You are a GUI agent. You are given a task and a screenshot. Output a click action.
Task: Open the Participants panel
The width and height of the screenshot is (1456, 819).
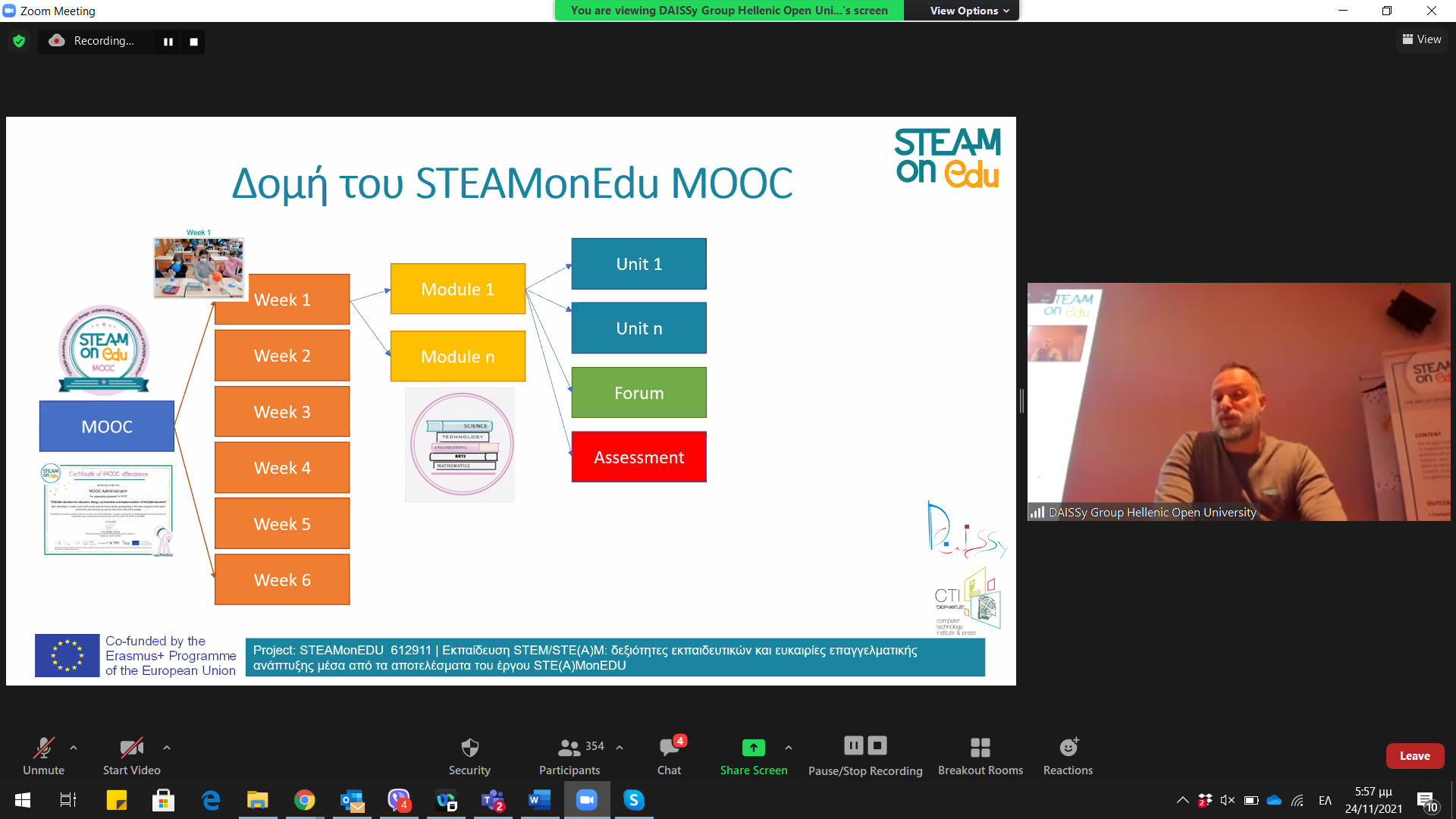click(x=570, y=748)
